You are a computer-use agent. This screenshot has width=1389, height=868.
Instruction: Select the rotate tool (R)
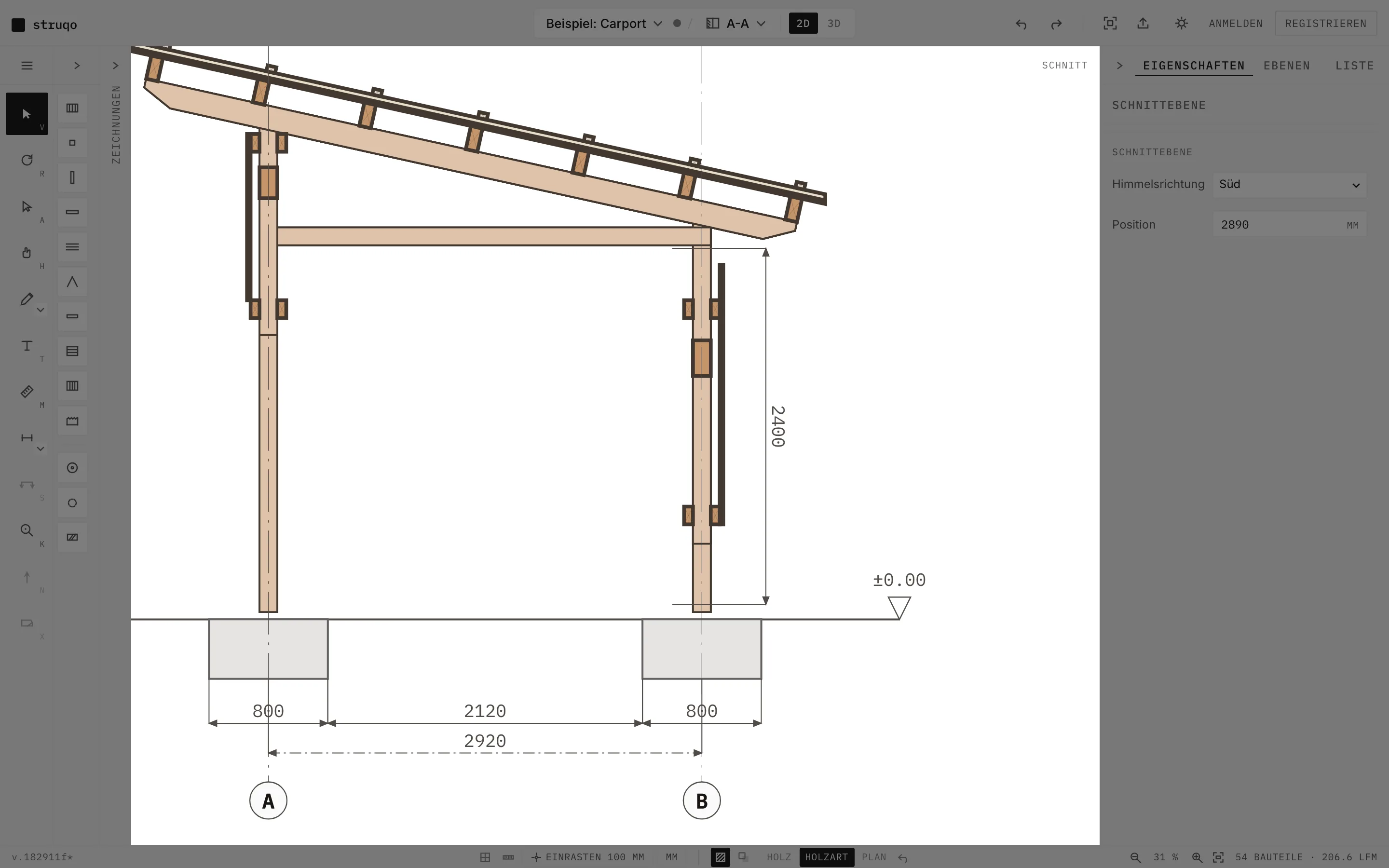[x=27, y=160]
